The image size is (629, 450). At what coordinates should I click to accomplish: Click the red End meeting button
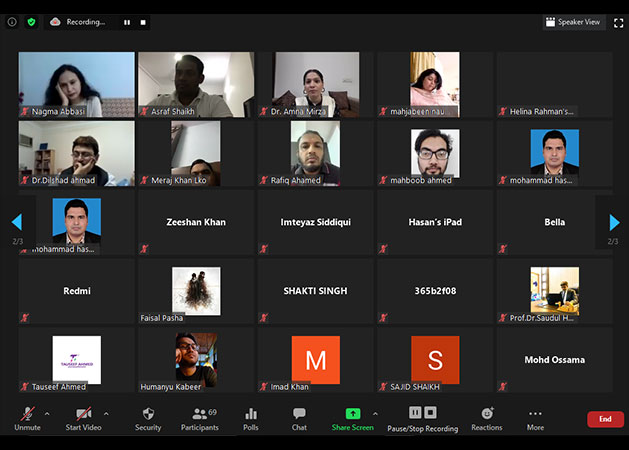605,419
